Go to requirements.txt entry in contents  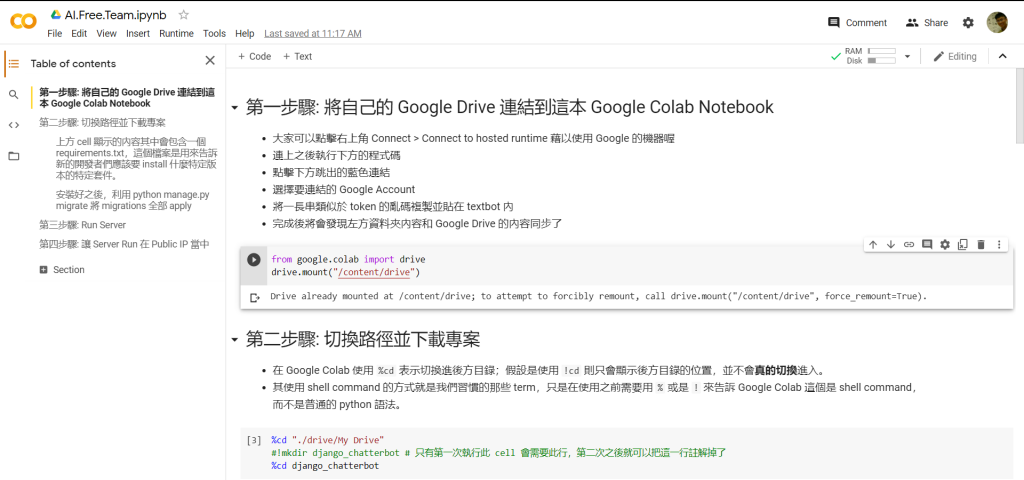pos(136,158)
